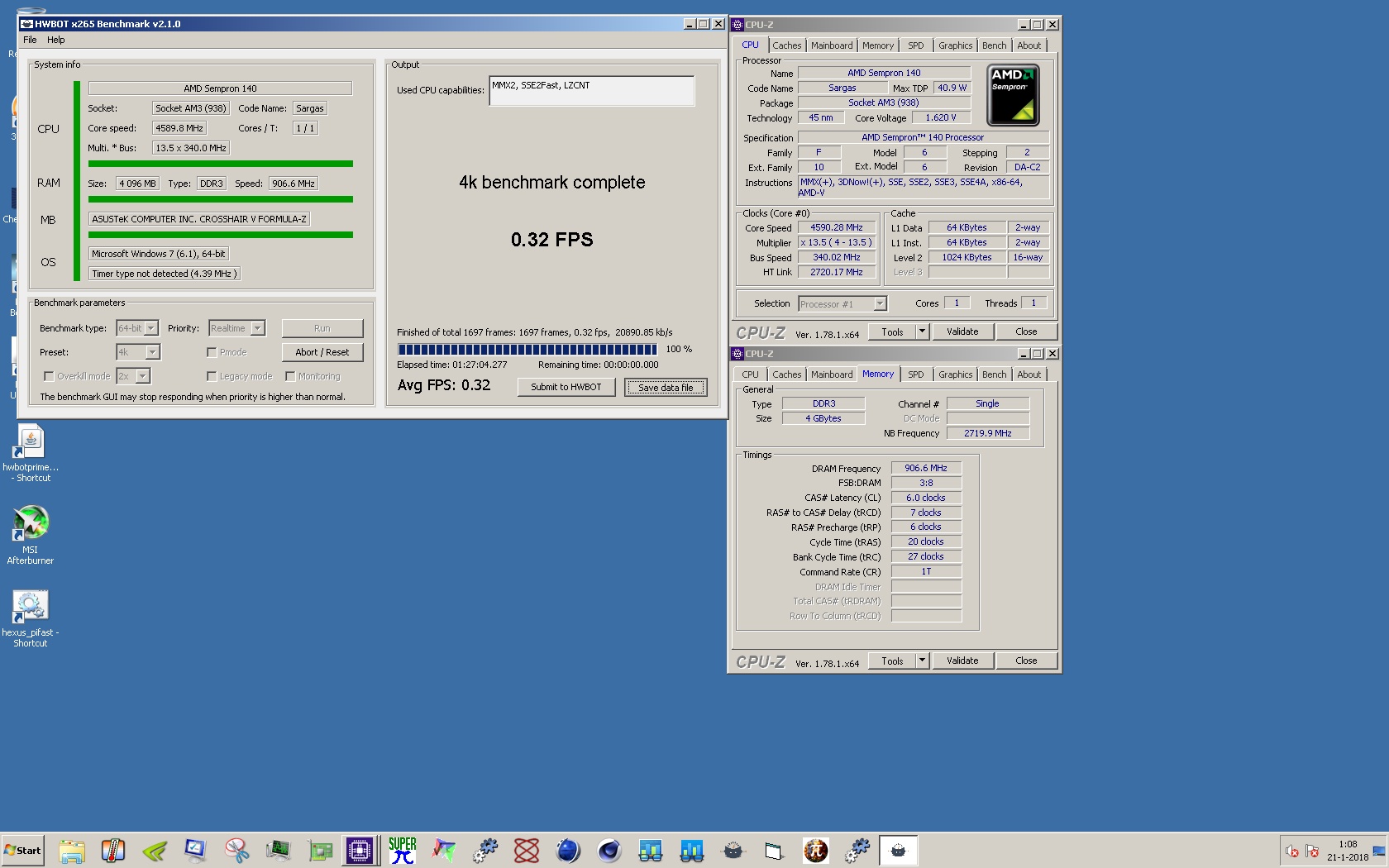The height and width of the screenshot is (868, 1389).
Task: Open the green graph monitor taskbar icon
Action: point(279,851)
